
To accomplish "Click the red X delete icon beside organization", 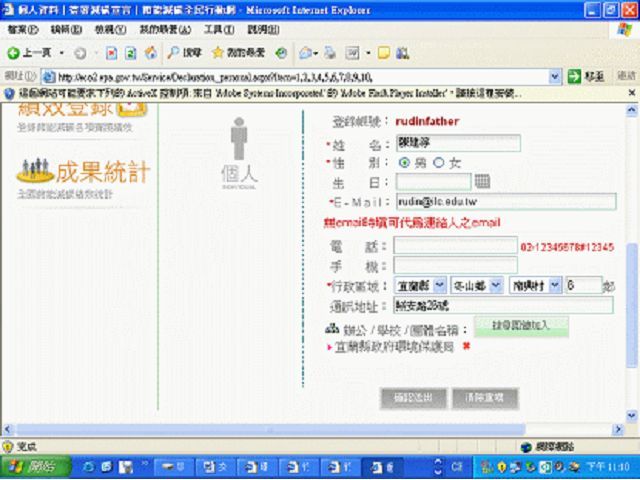I will coord(465,346).
